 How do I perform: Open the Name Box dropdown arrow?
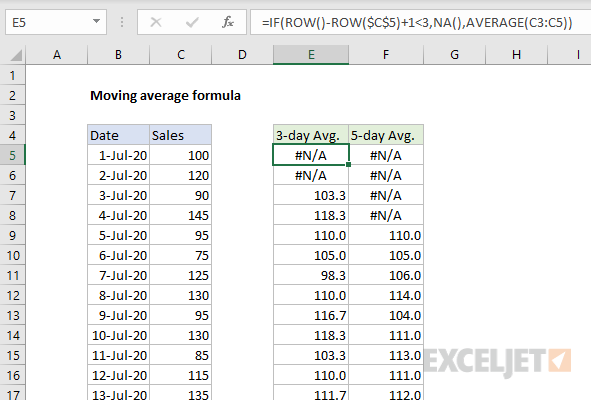96,22
